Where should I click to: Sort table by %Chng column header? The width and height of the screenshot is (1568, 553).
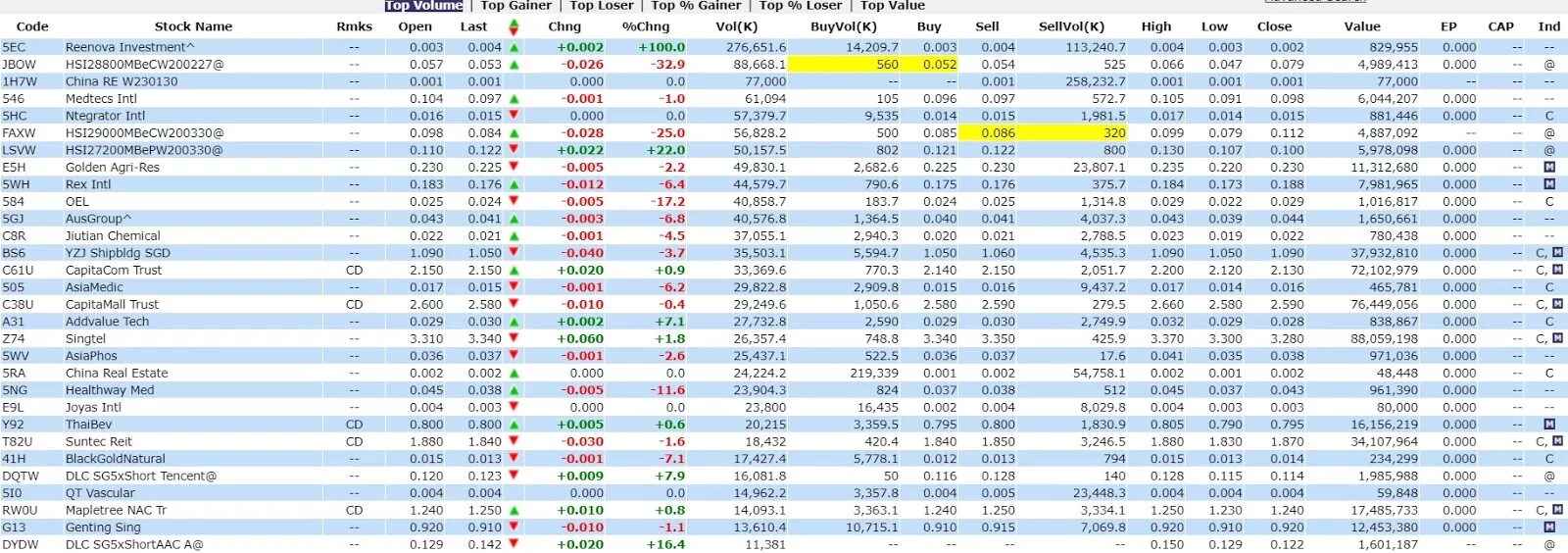[x=646, y=26]
